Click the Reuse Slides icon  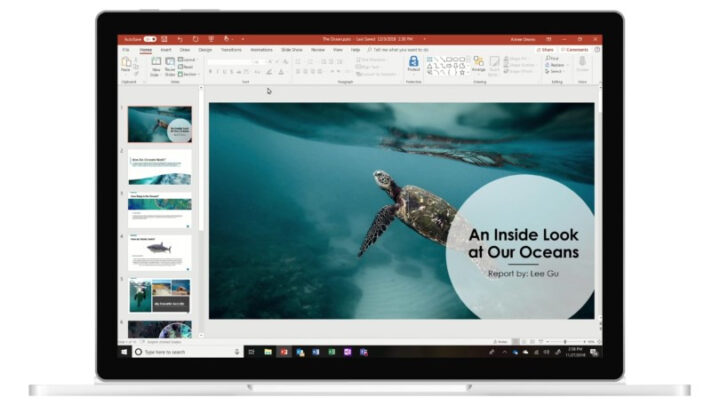(x=170, y=67)
